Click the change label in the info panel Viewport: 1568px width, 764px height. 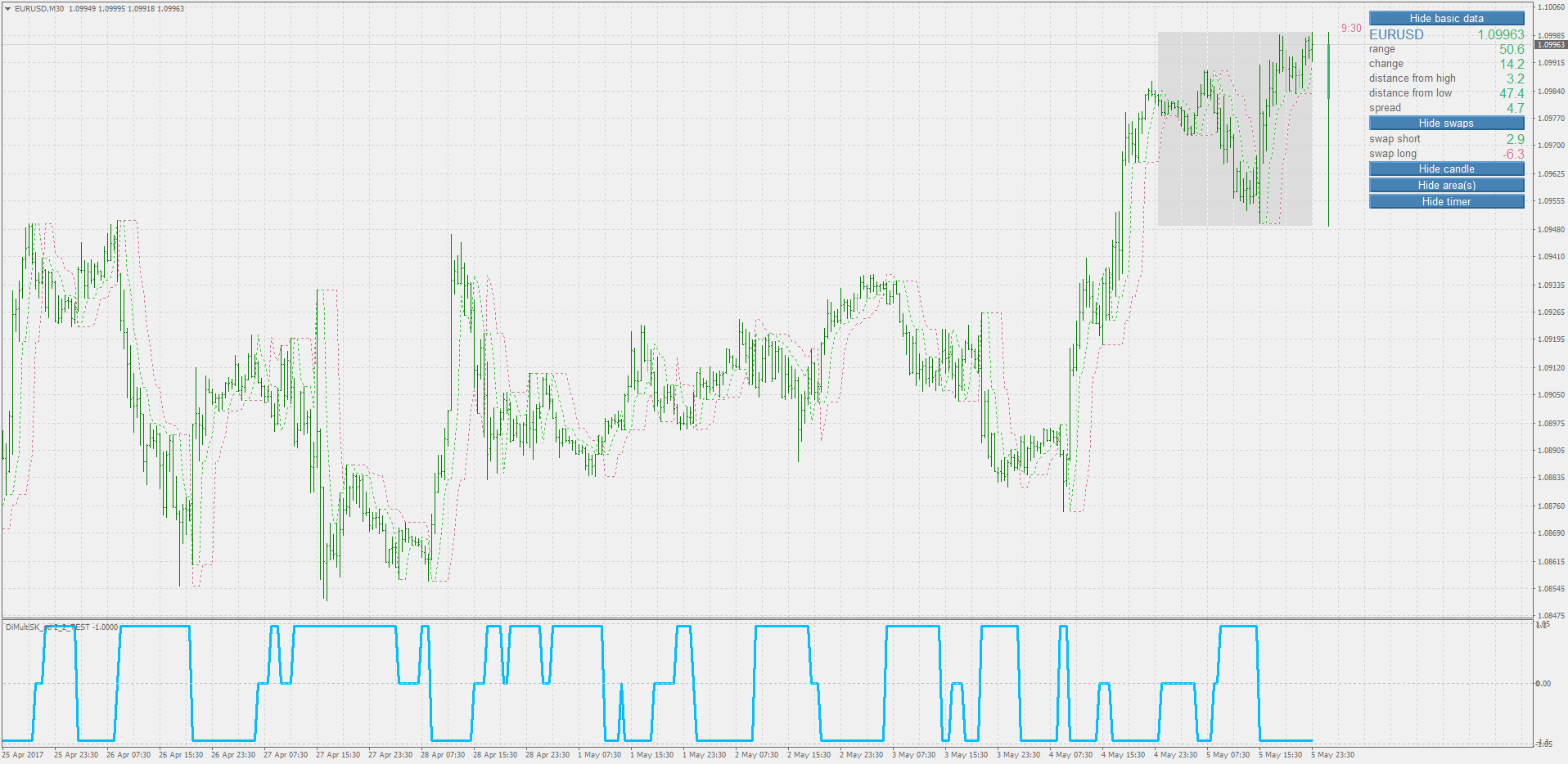1386,64
